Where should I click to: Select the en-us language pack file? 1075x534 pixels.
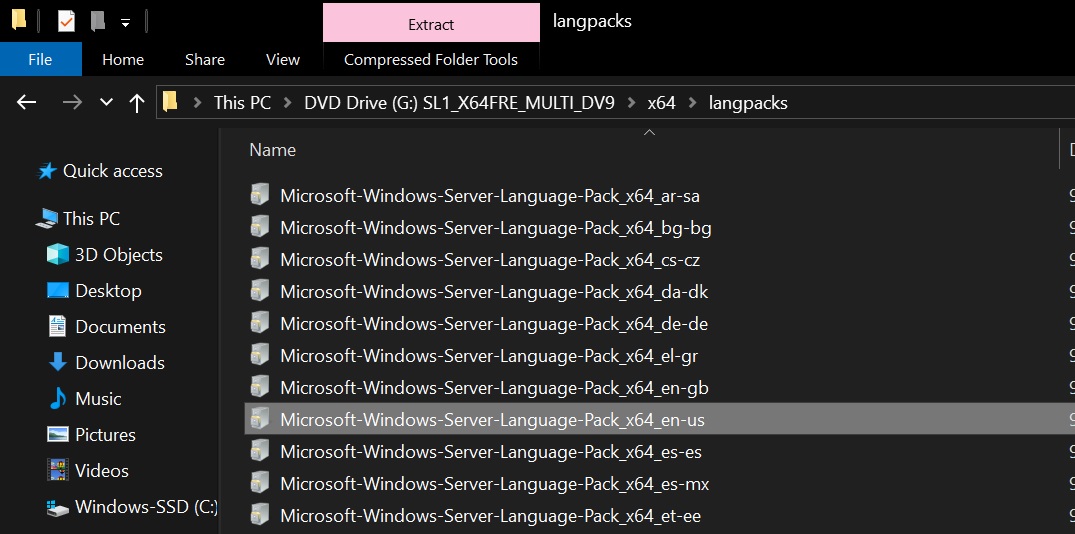click(660, 419)
